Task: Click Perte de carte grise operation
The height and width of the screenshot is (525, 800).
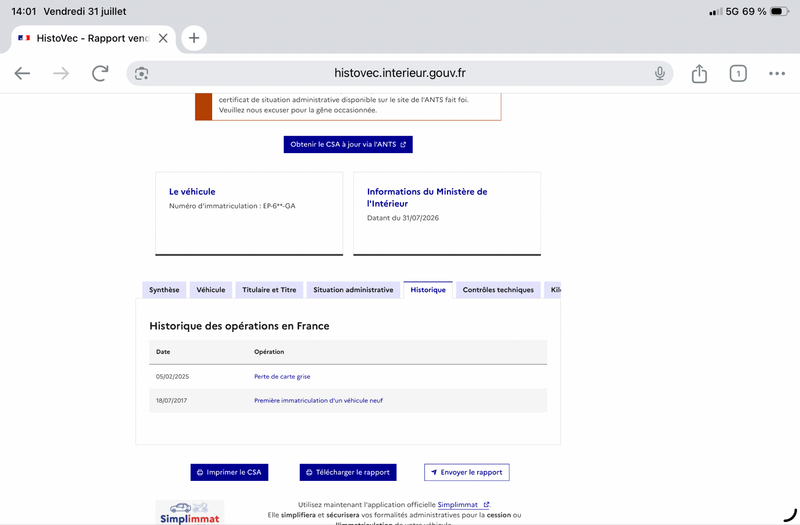Action: click(x=282, y=377)
